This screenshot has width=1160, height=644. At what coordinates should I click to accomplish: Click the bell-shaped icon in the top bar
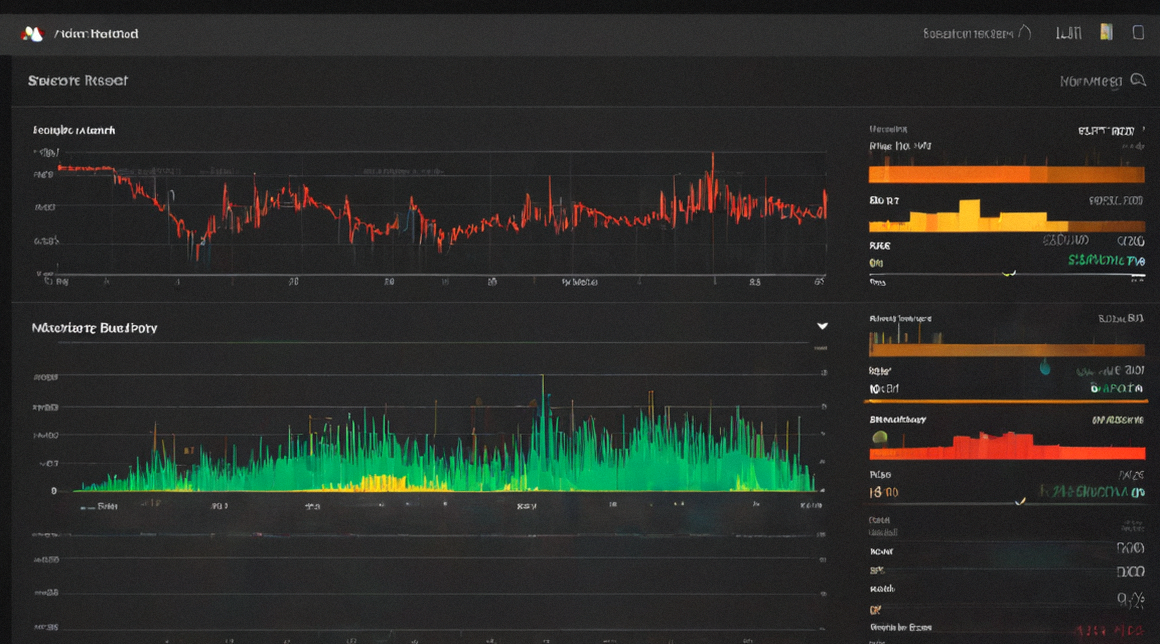1025,33
